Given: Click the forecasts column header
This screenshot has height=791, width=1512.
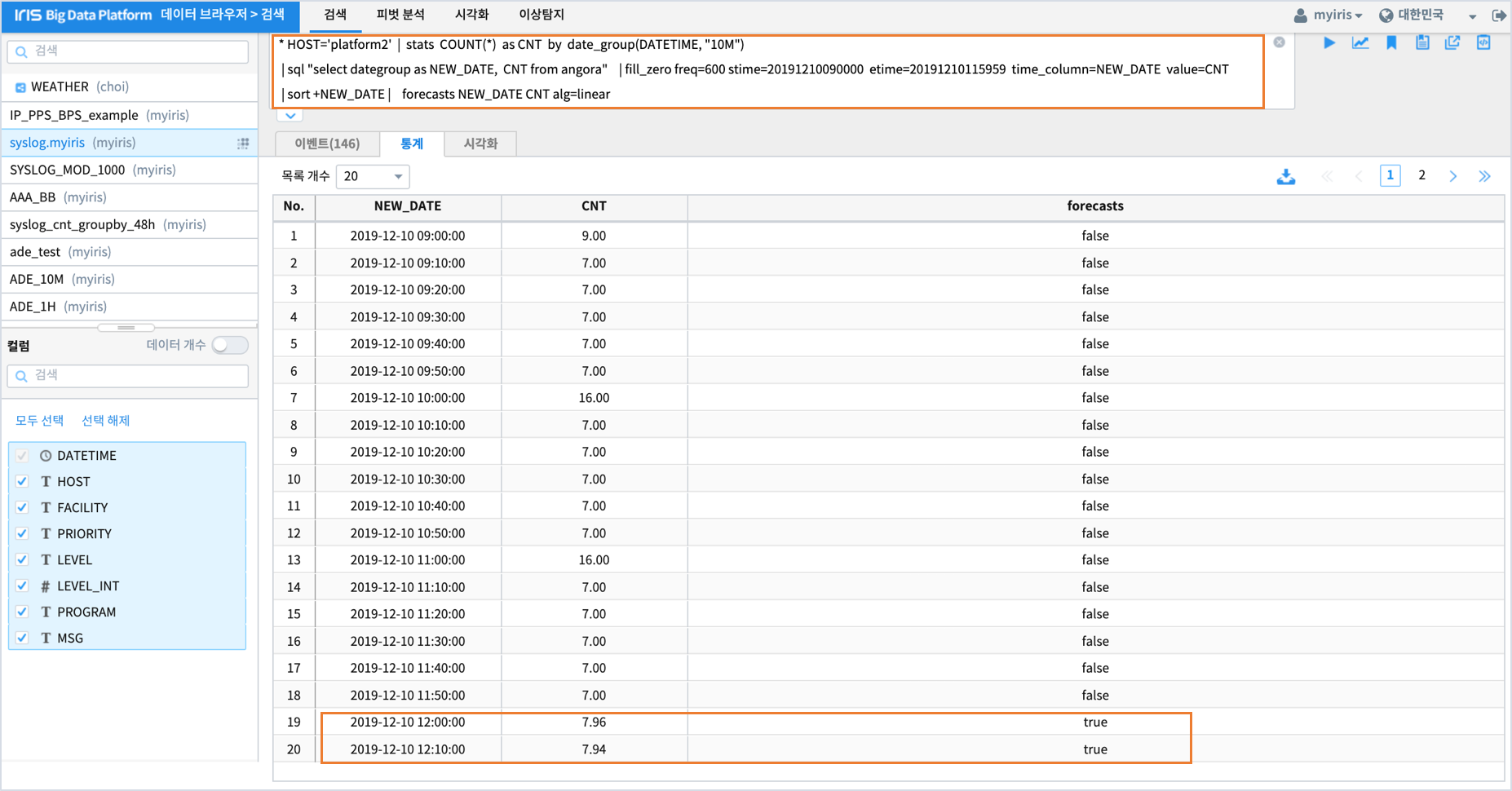Looking at the screenshot, I should (1095, 206).
